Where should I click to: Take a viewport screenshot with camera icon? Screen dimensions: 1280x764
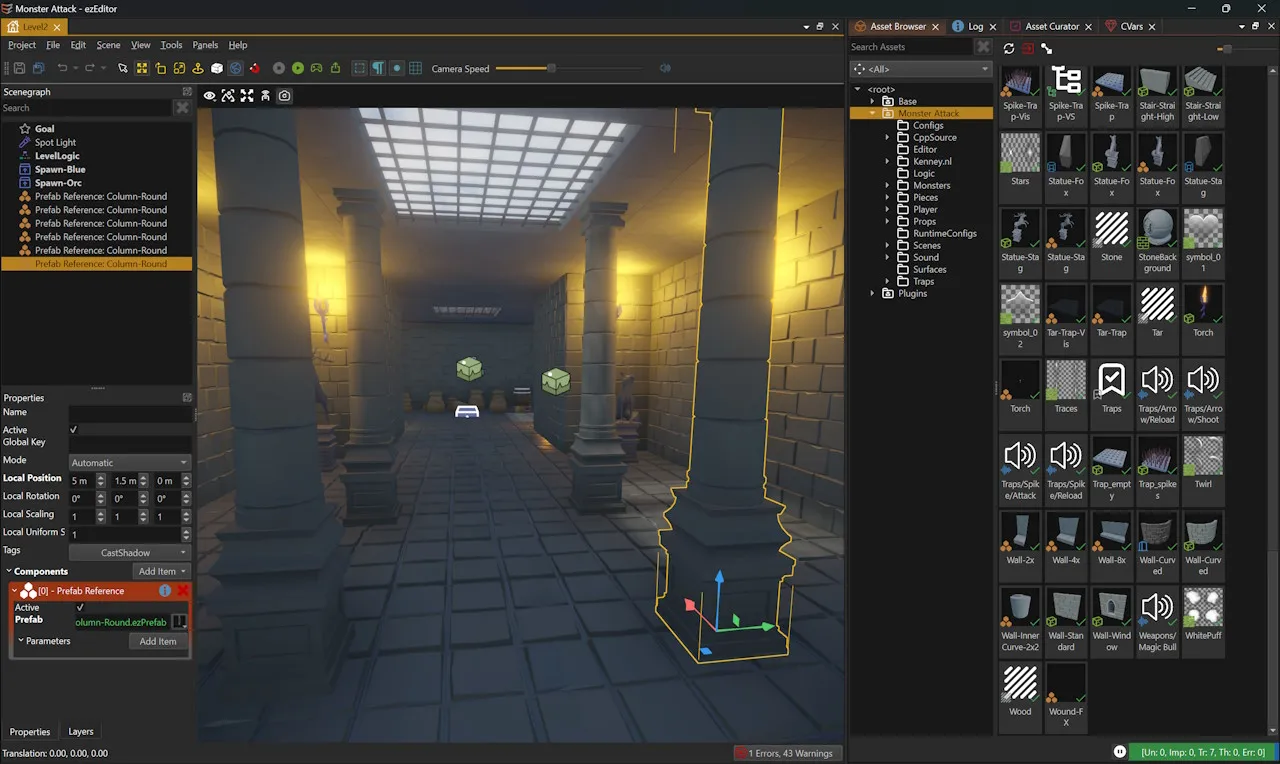point(284,95)
